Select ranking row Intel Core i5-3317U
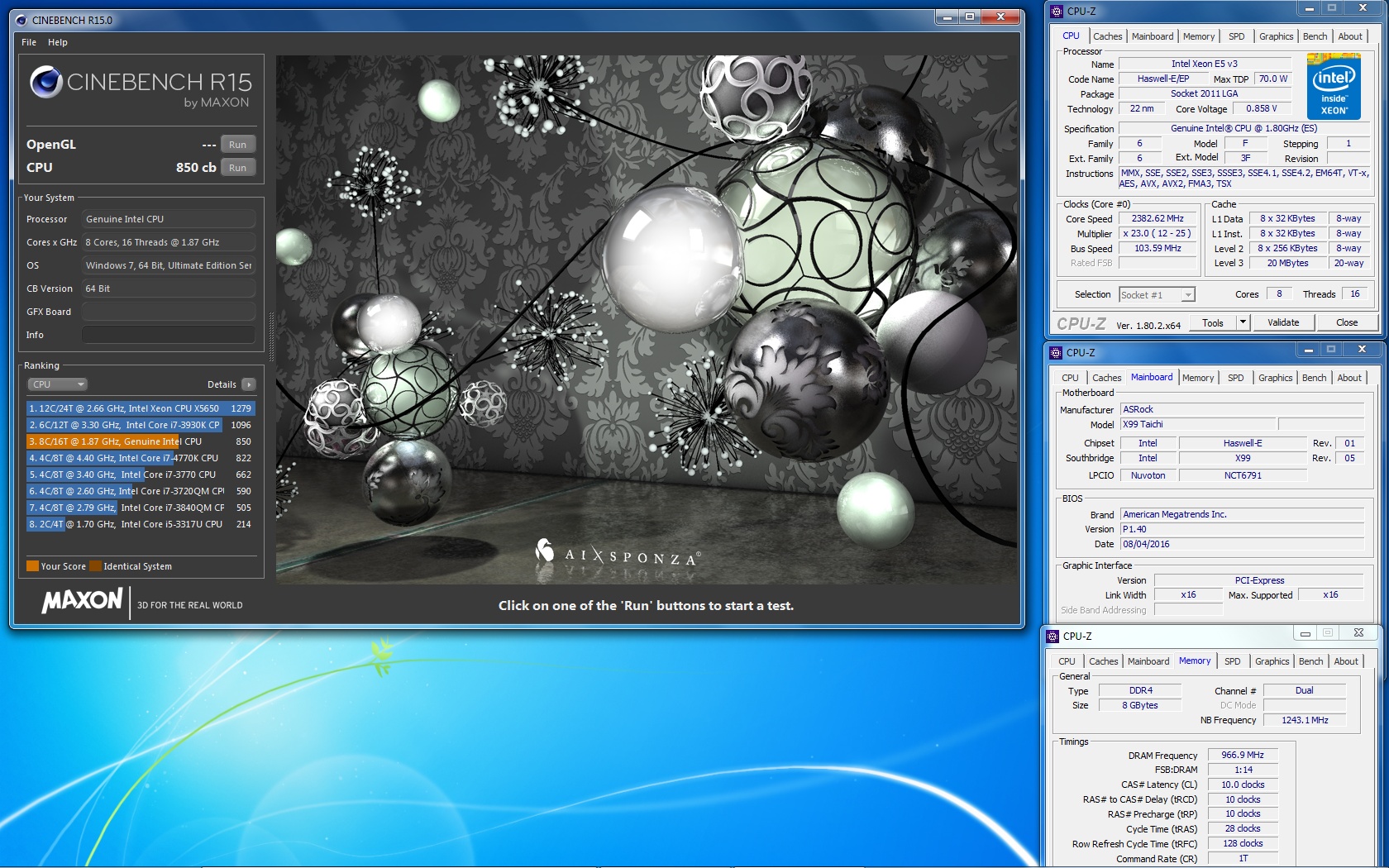This screenshot has height=868, width=1389. [141, 524]
